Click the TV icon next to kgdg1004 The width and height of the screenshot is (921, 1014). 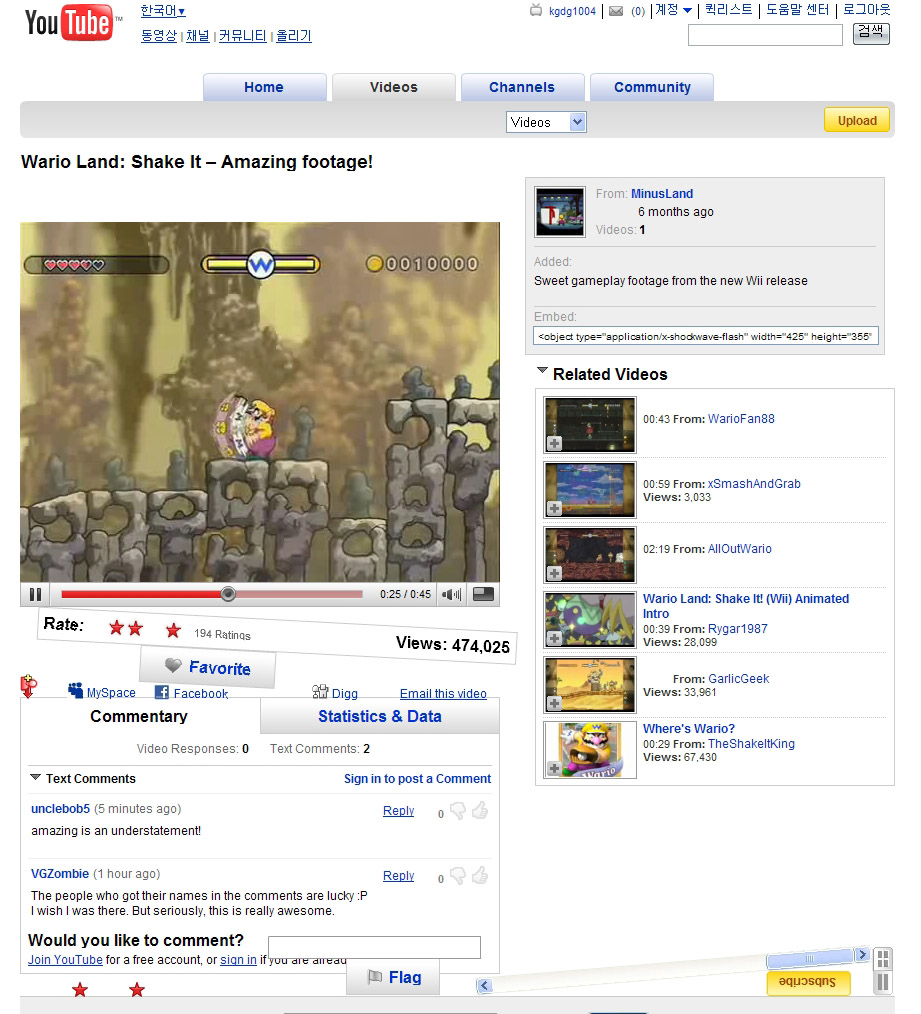536,10
